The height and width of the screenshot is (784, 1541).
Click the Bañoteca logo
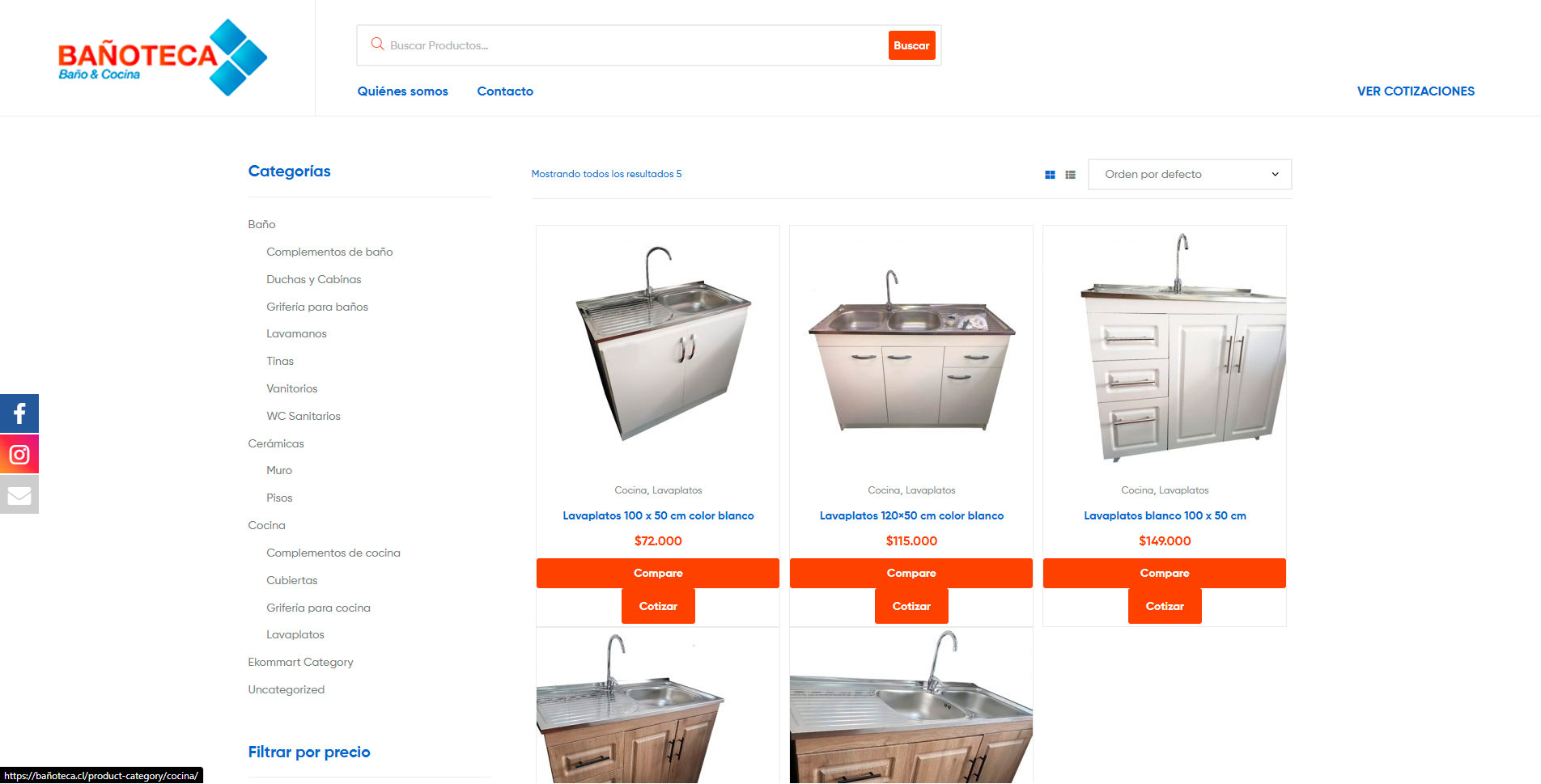click(x=162, y=57)
